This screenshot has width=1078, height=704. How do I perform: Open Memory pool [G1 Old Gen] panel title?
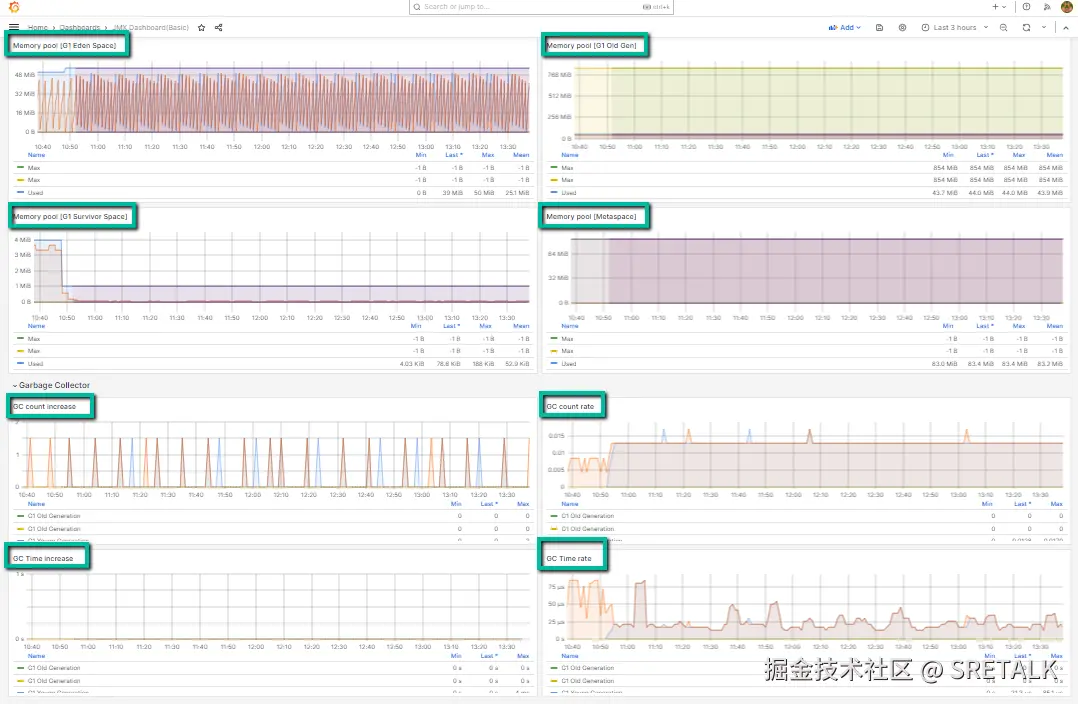point(591,45)
